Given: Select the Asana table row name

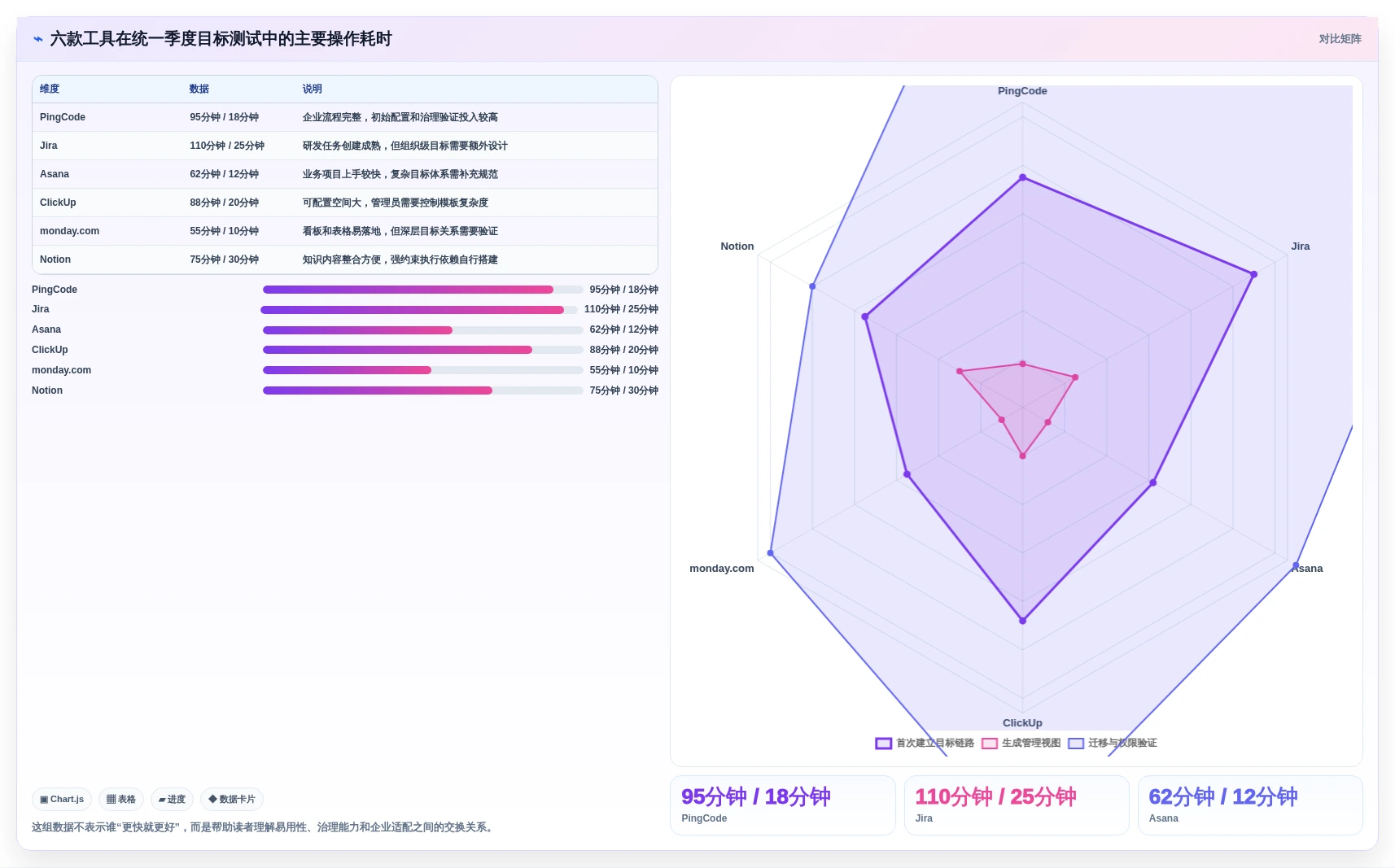Looking at the screenshot, I should (55, 174).
